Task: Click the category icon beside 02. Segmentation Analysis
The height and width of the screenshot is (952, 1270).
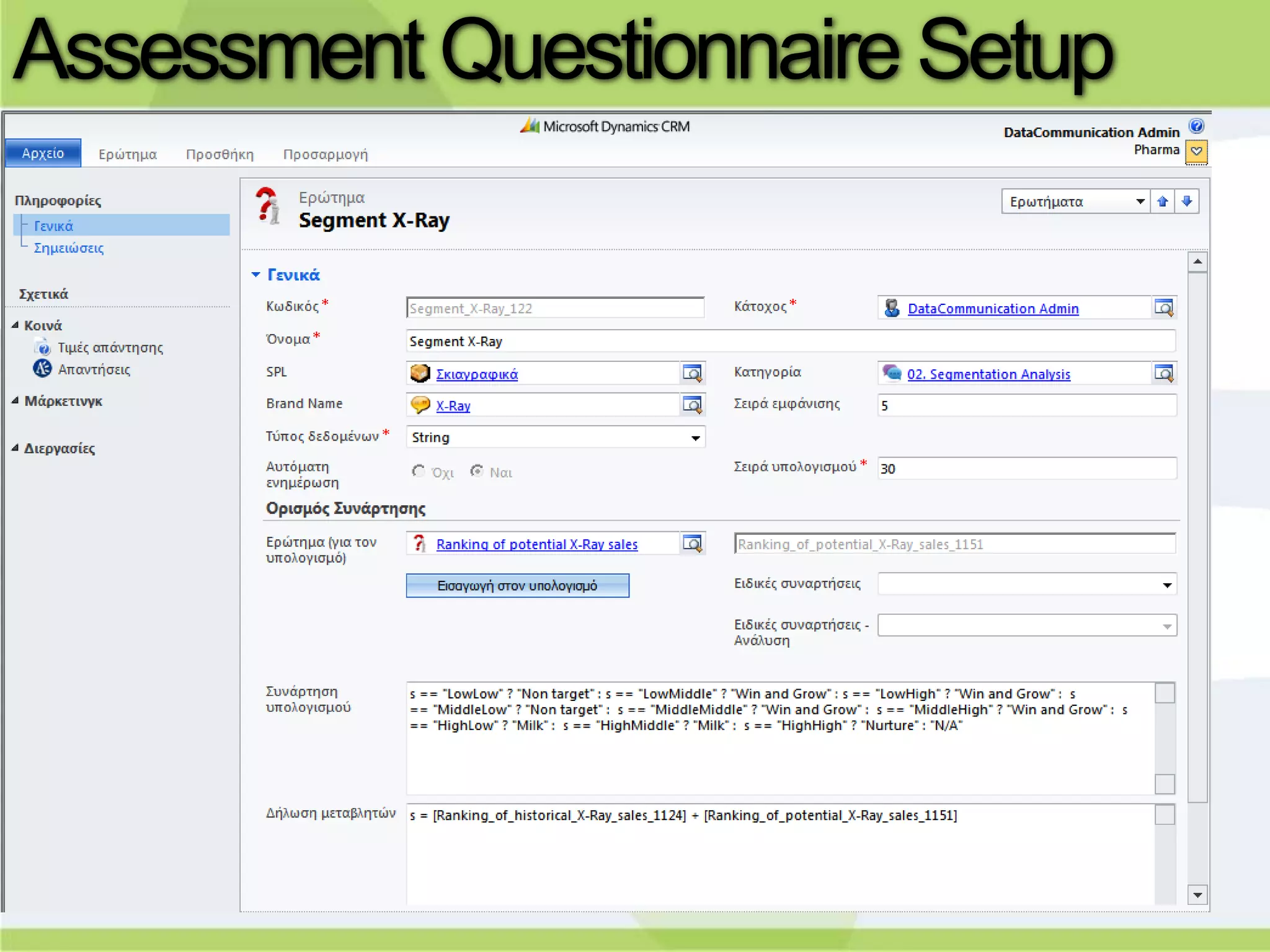Action: pos(892,373)
